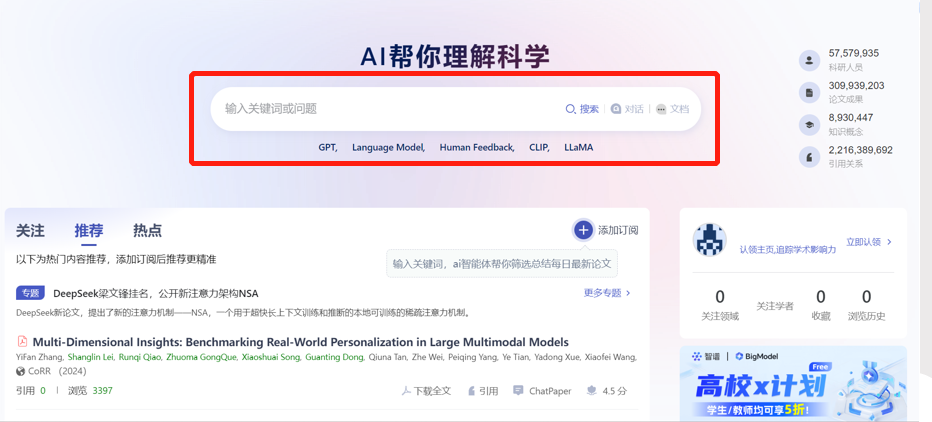Open the 高校x计划 BigModel banner
The width and height of the screenshot is (932, 422).
pyautogui.click(x=793, y=384)
